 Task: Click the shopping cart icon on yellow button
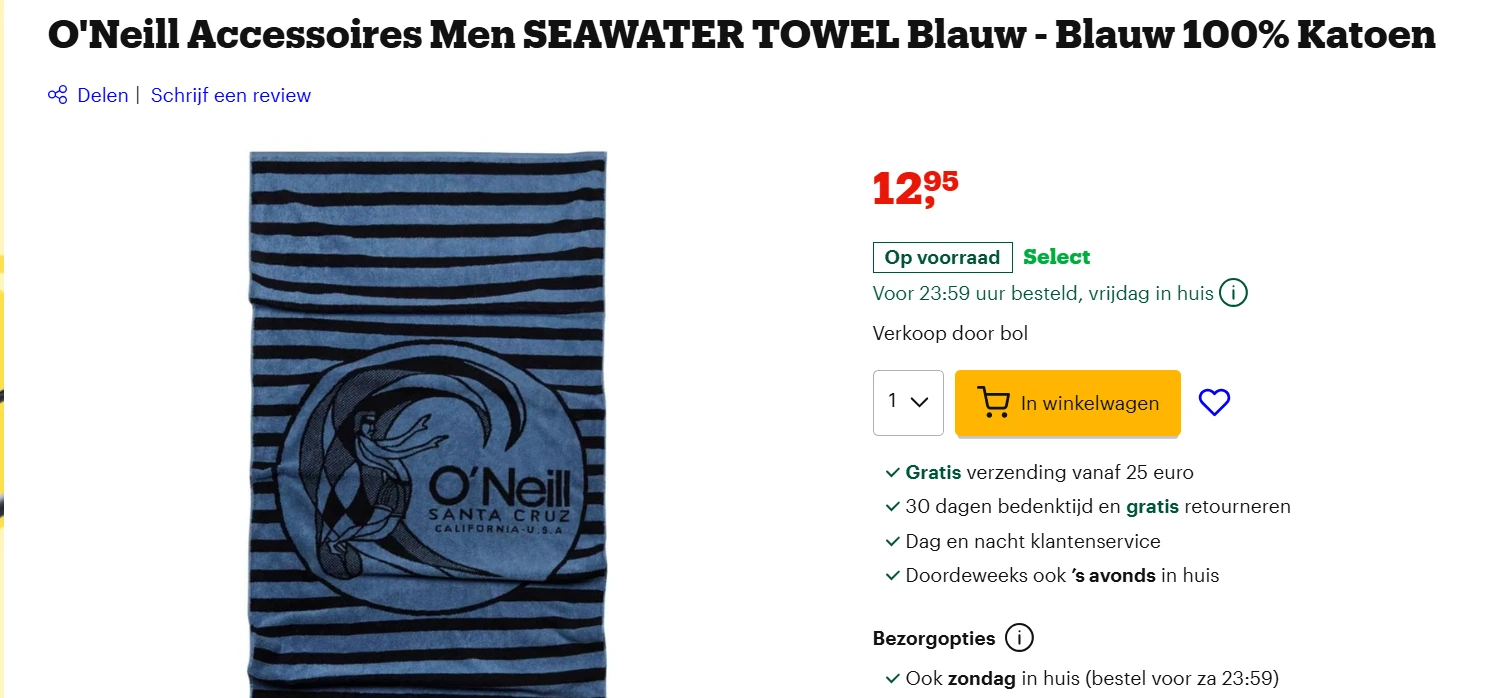coord(993,403)
